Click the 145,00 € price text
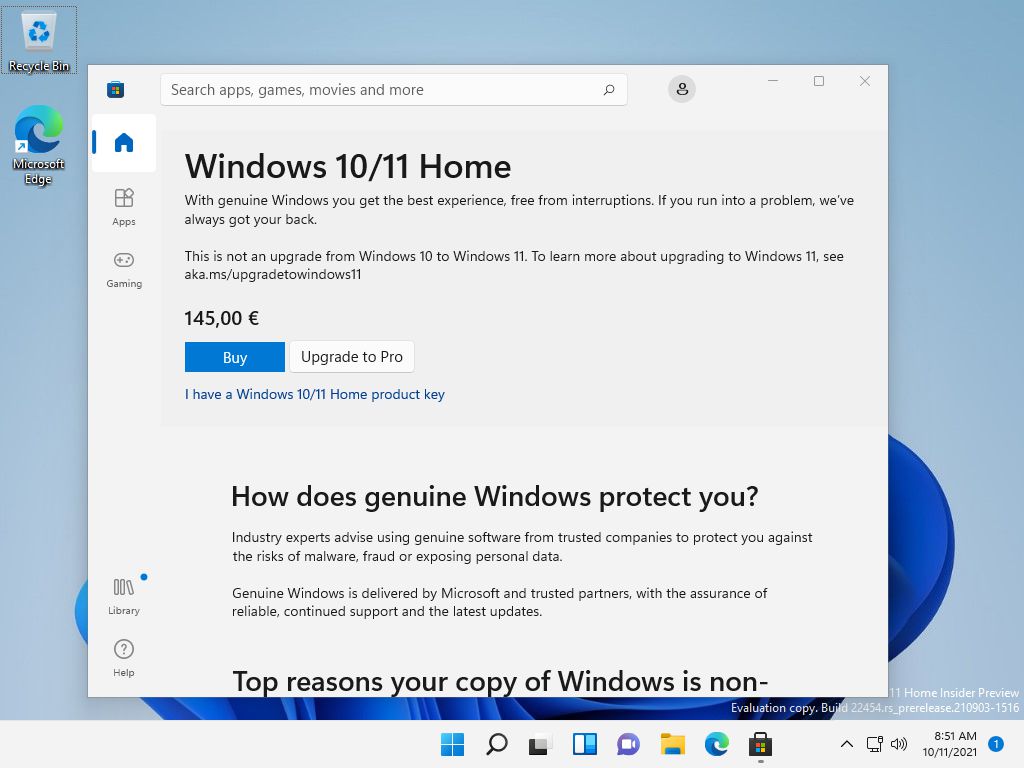This screenshot has width=1024, height=768. (221, 318)
